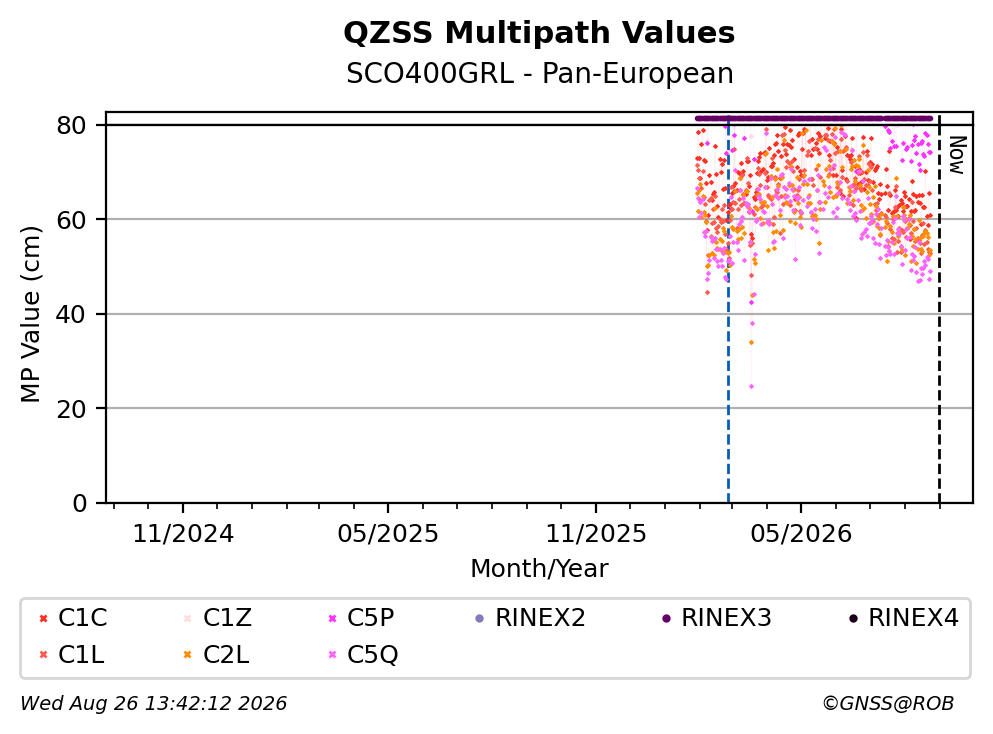Click the 0 y-axis tick label
Viewport: 993px width, 734px height.
tap(80, 503)
